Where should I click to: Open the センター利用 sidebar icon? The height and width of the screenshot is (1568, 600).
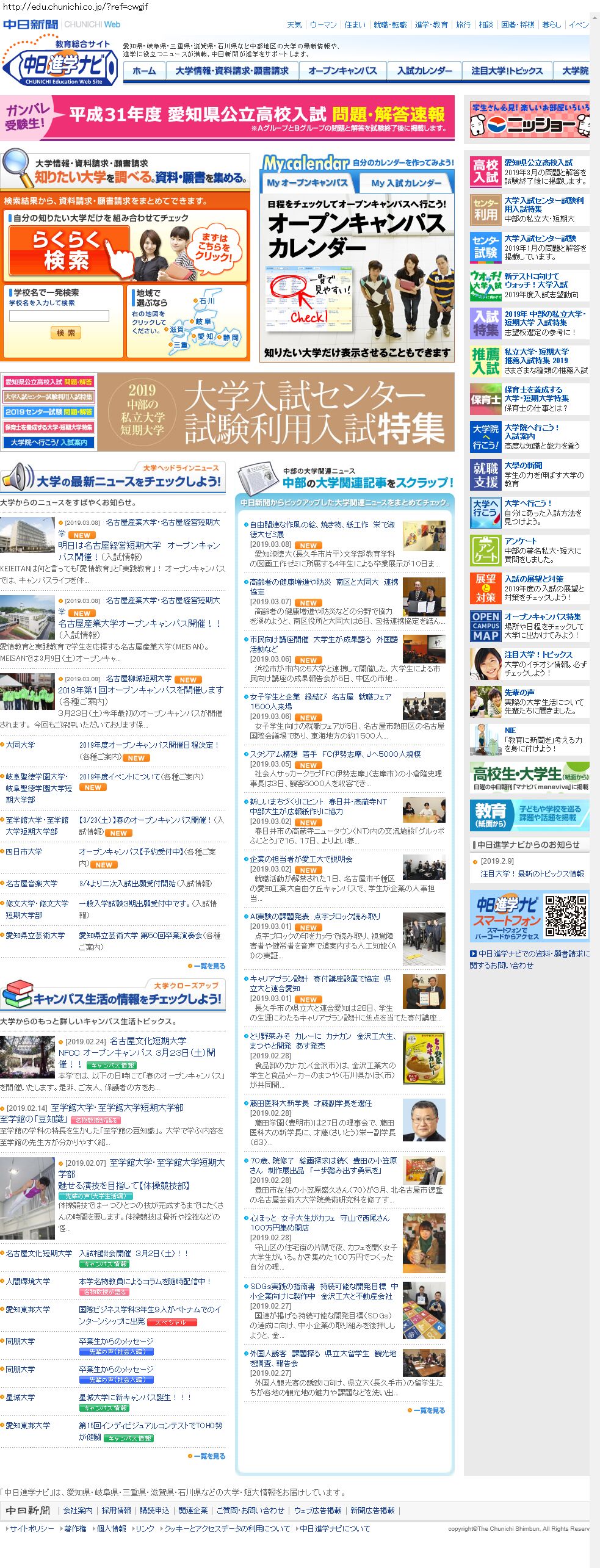485,209
